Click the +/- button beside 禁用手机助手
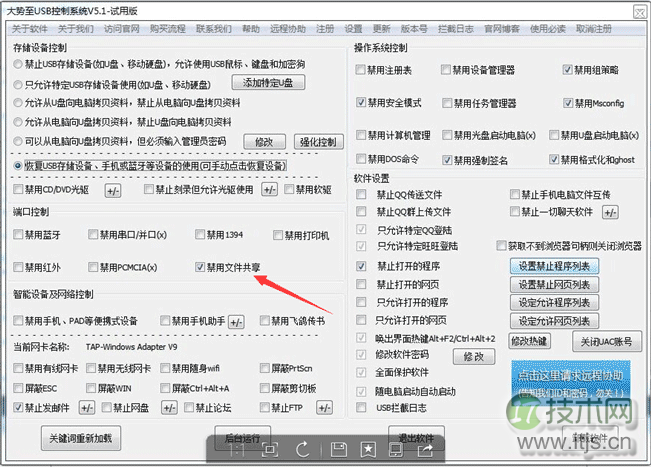 point(236,322)
